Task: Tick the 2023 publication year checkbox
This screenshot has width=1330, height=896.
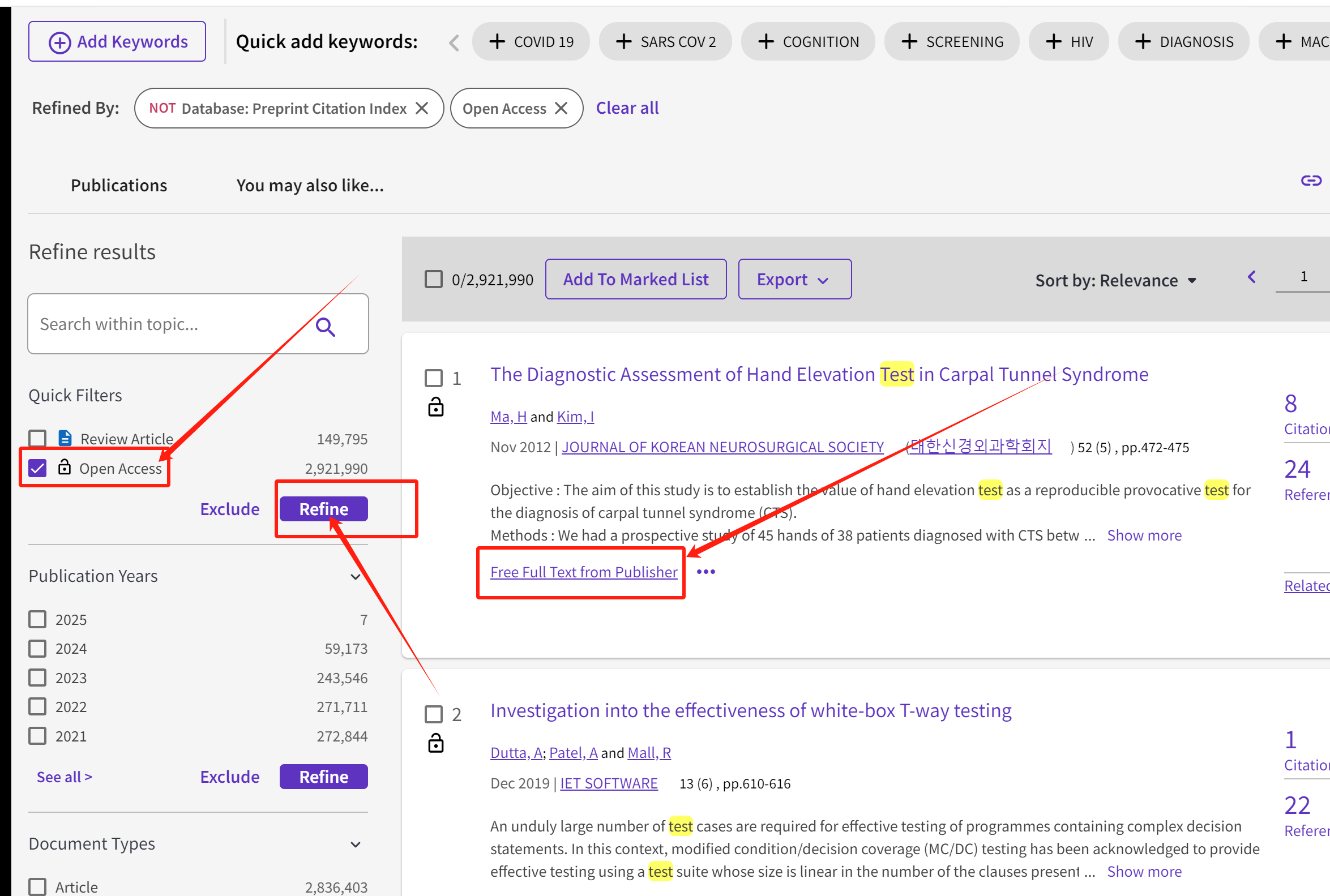Action: click(38, 678)
